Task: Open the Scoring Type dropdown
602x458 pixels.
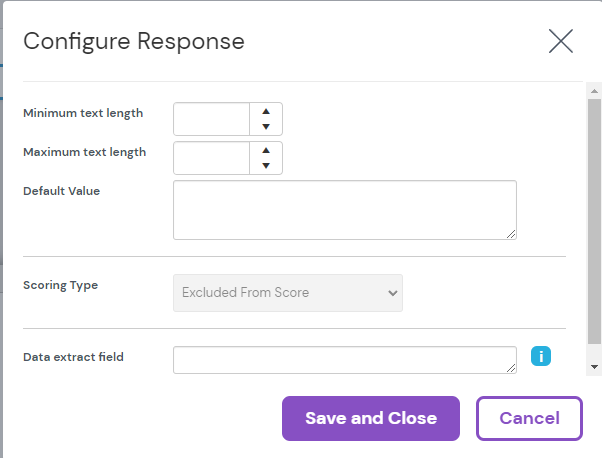Action: pyautogui.click(x=288, y=293)
